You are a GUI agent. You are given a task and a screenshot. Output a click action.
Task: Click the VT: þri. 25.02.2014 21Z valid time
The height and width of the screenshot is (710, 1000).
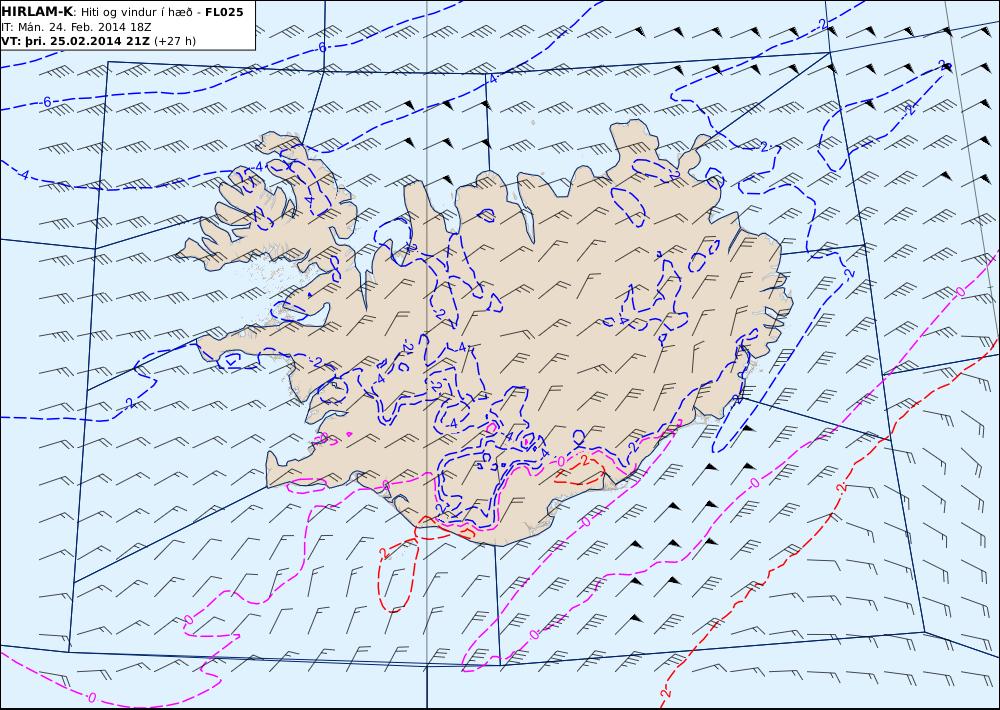tap(75, 41)
